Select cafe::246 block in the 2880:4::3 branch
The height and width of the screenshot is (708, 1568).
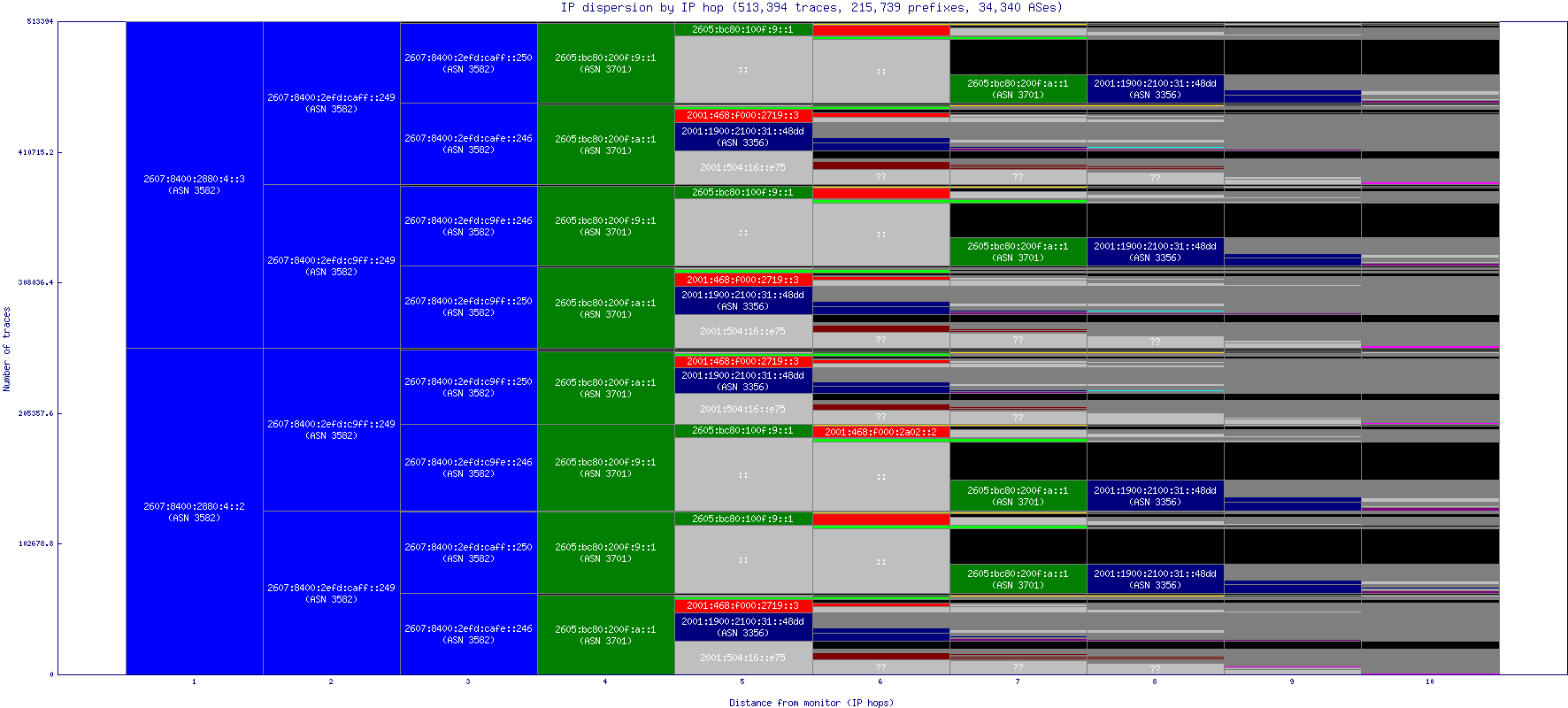(469, 144)
